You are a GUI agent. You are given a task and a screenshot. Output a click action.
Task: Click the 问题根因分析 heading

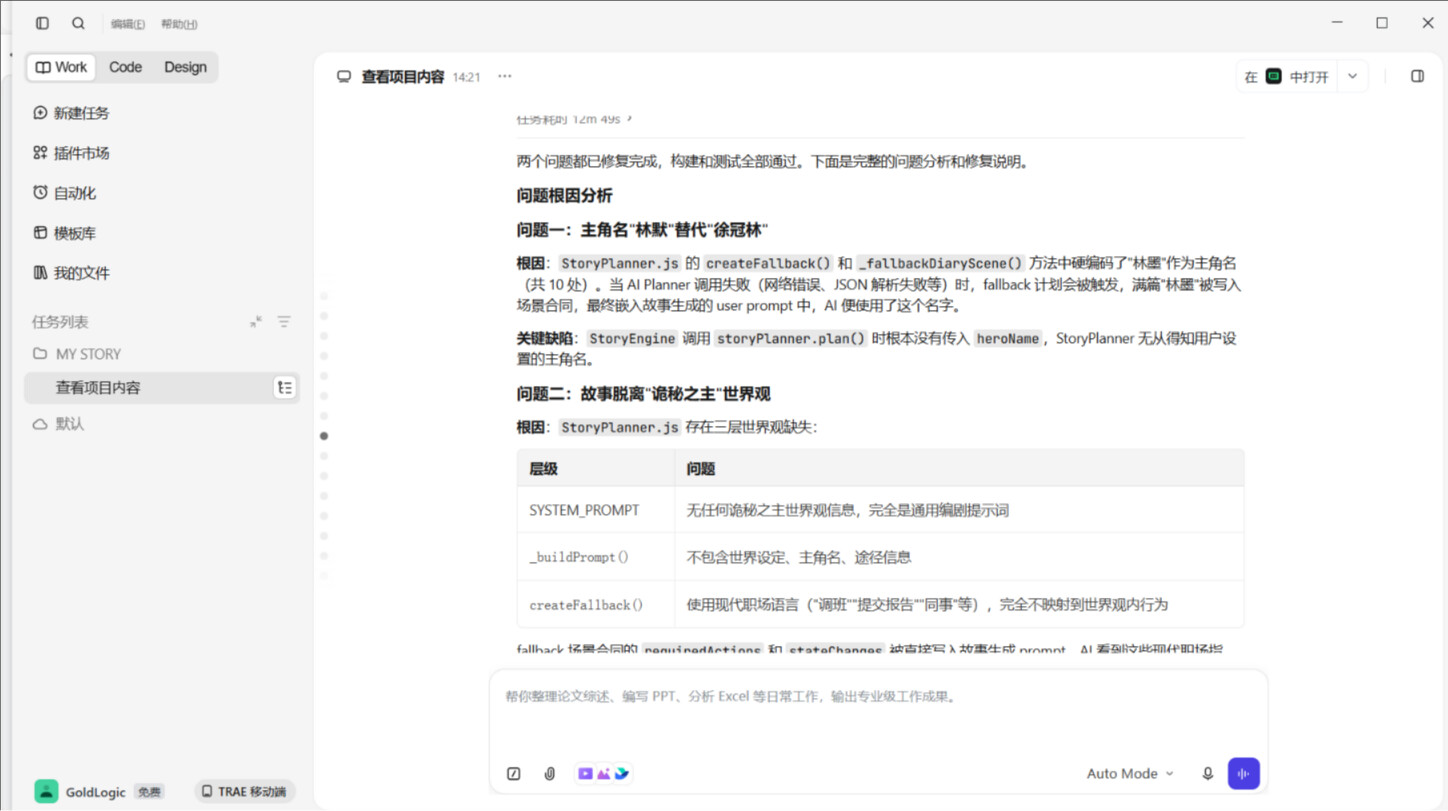[565, 196]
